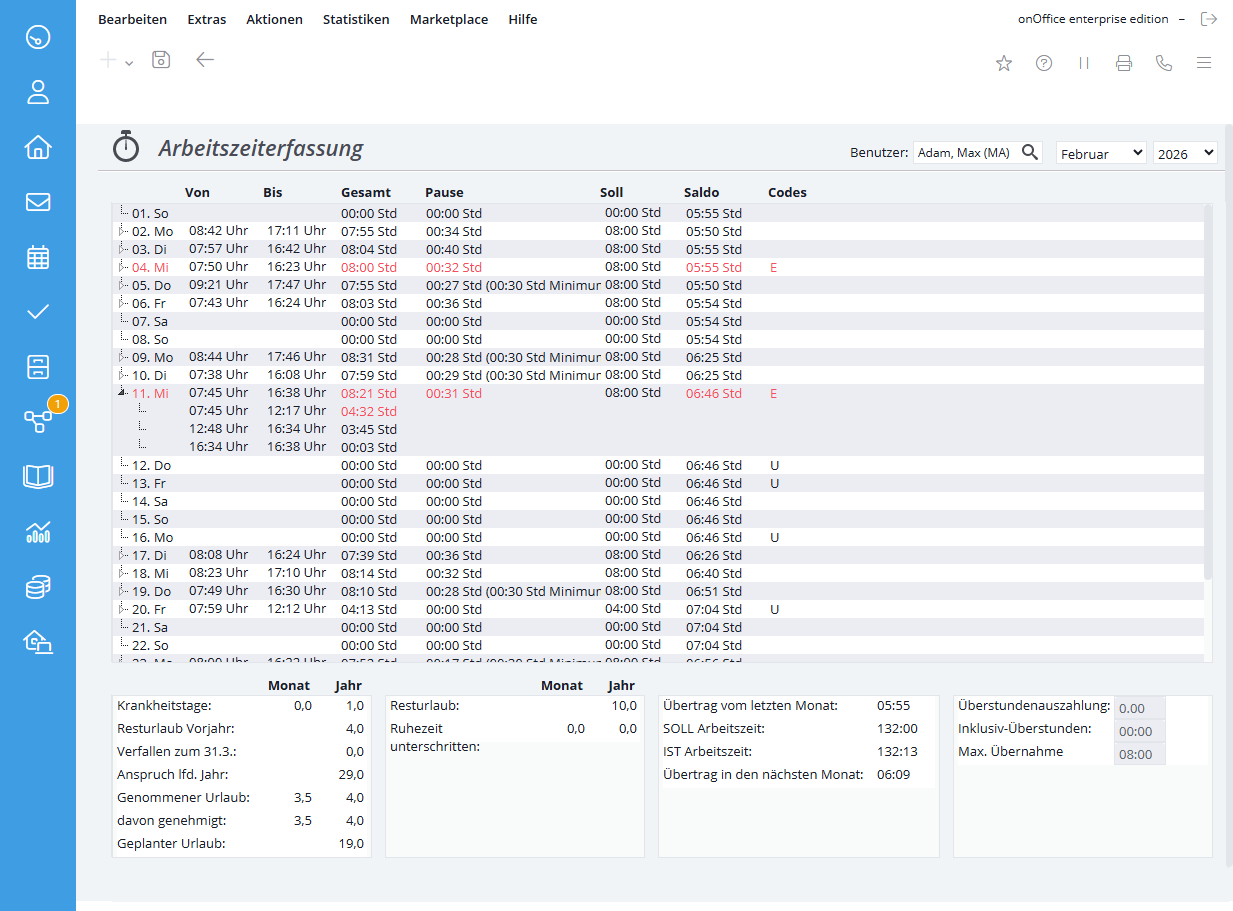
Task: Click the Max. Übernahme input field
Action: point(1139,755)
